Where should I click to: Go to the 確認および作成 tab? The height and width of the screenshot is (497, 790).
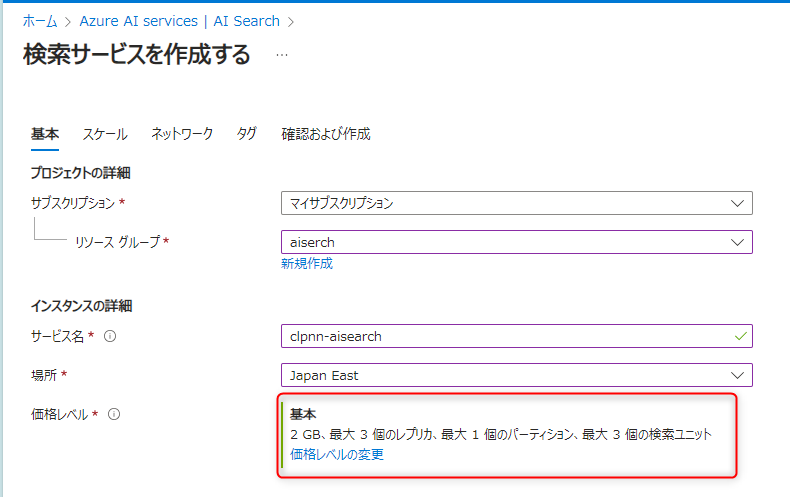(326, 134)
